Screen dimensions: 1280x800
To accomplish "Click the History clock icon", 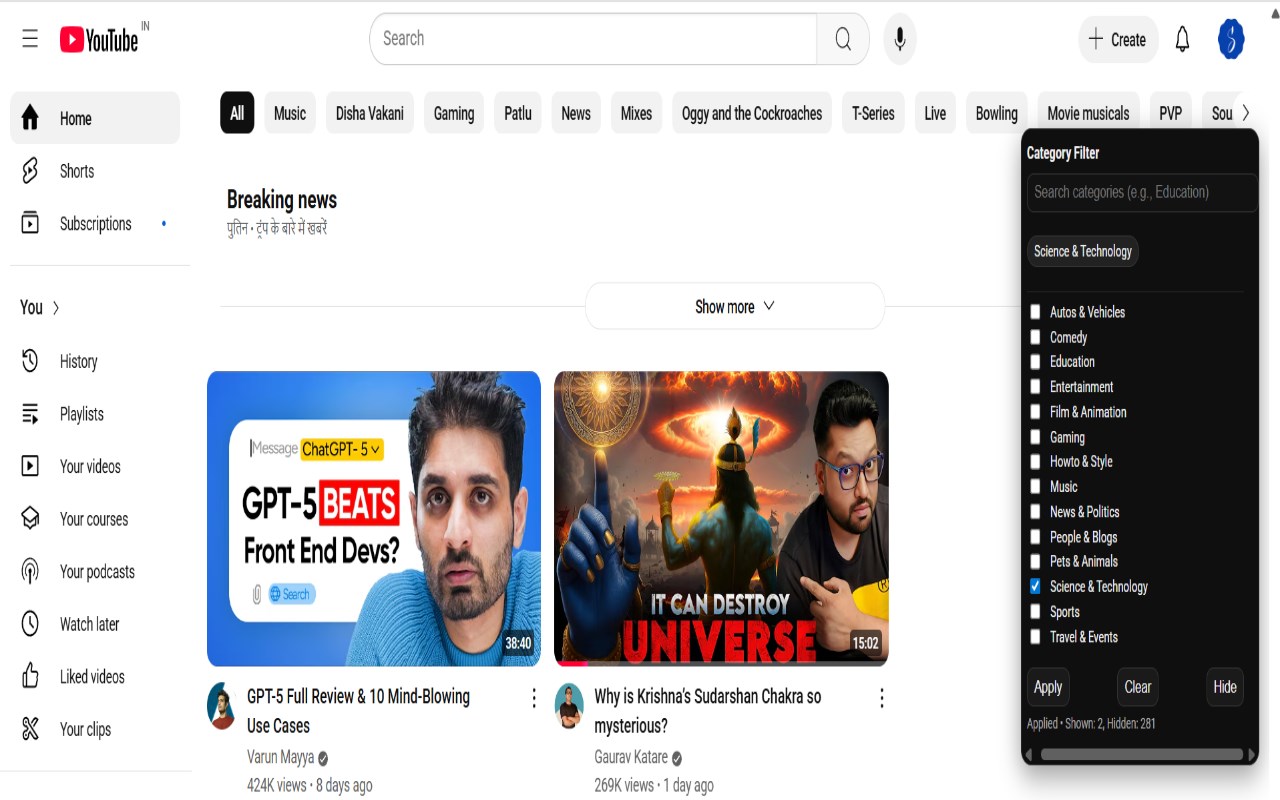I will pyautogui.click(x=30, y=361).
